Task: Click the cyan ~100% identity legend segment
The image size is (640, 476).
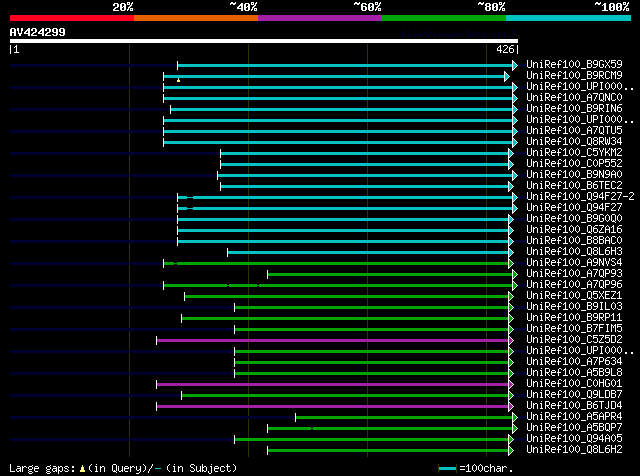Action: [569, 18]
